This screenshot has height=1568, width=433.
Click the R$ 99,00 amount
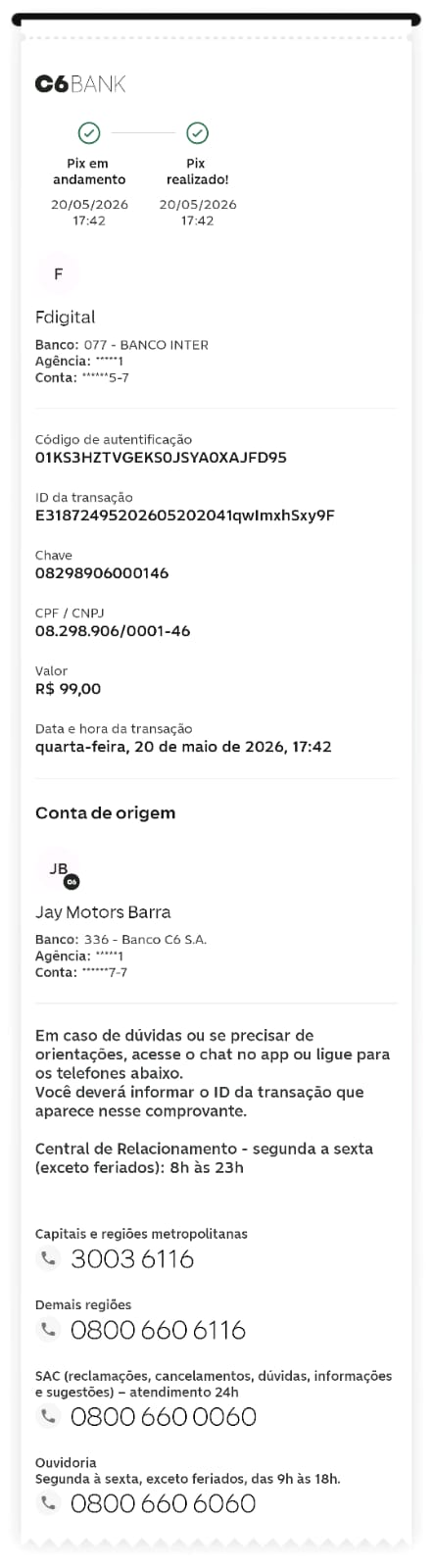[68, 689]
